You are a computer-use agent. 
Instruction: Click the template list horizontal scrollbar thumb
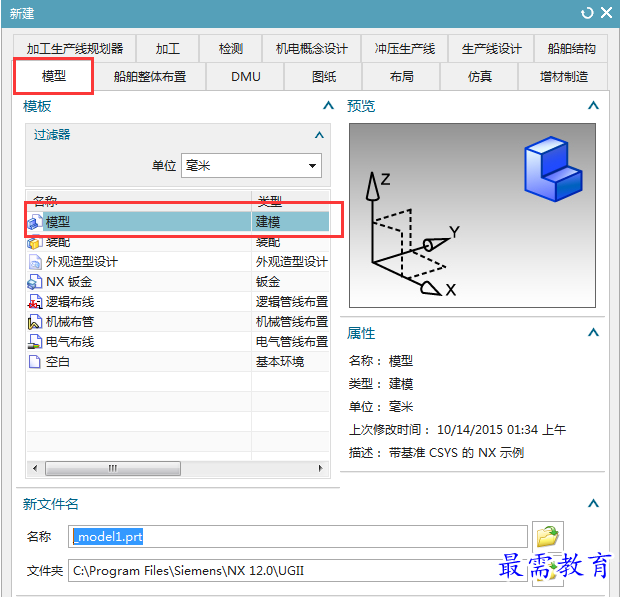[113, 469]
